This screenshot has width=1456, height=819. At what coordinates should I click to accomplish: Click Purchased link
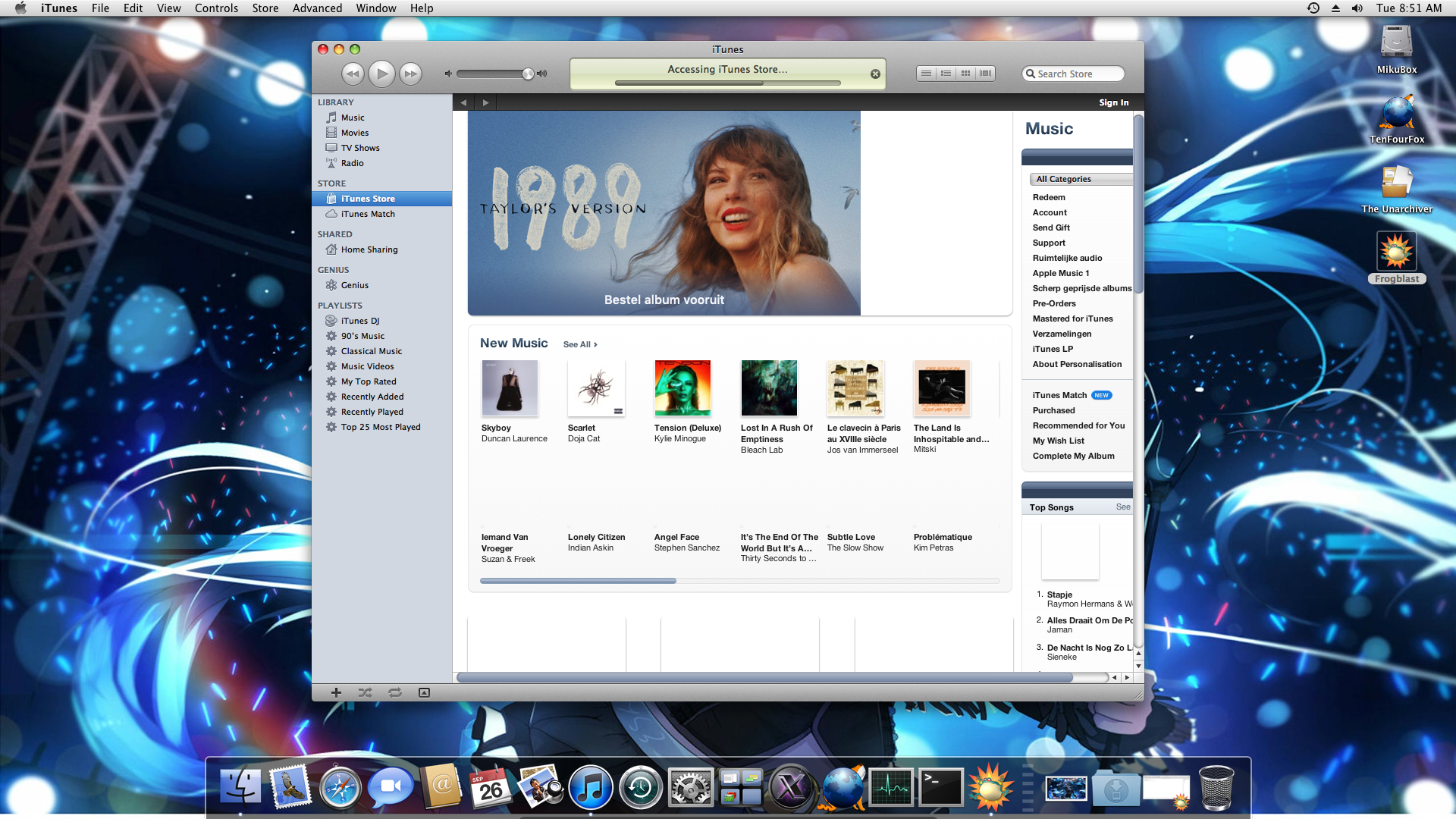click(x=1053, y=410)
